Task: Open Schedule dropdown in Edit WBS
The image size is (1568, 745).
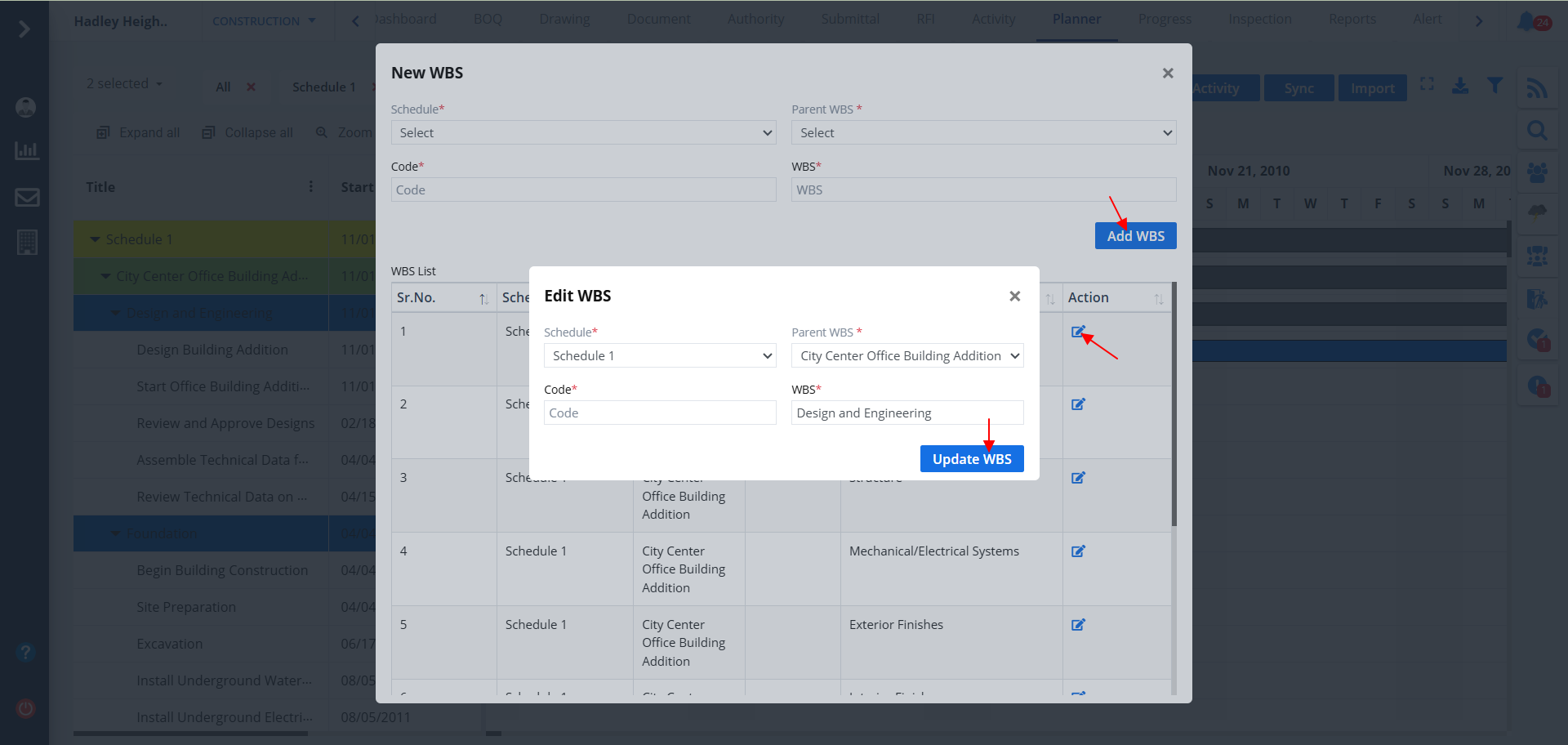Action: (660, 356)
